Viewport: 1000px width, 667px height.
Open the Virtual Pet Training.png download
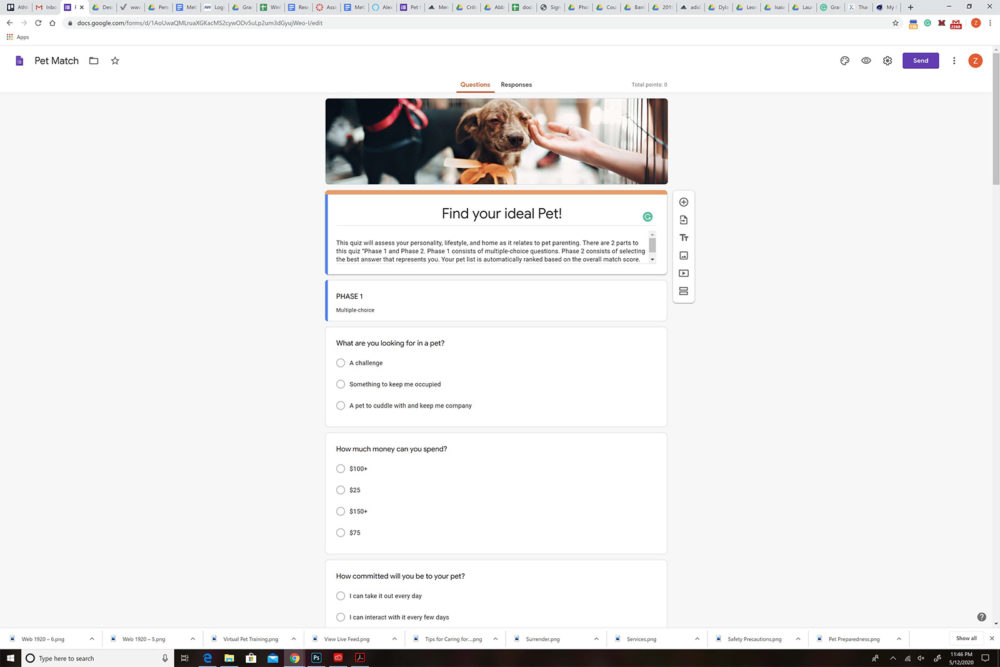click(x=251, y=639)
